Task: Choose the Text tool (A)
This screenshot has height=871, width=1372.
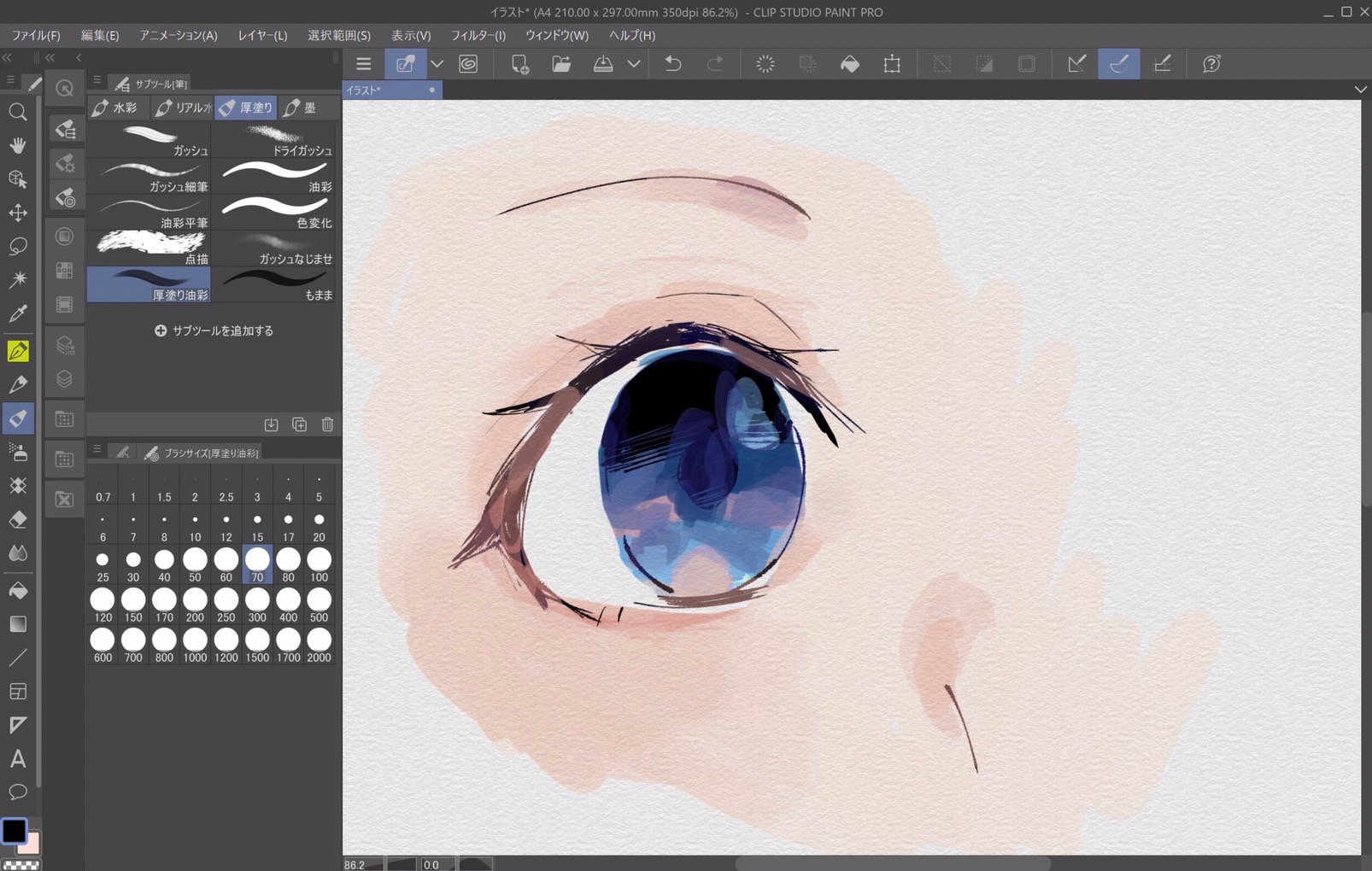Action: pyautogui.click(x=17, y=758)
